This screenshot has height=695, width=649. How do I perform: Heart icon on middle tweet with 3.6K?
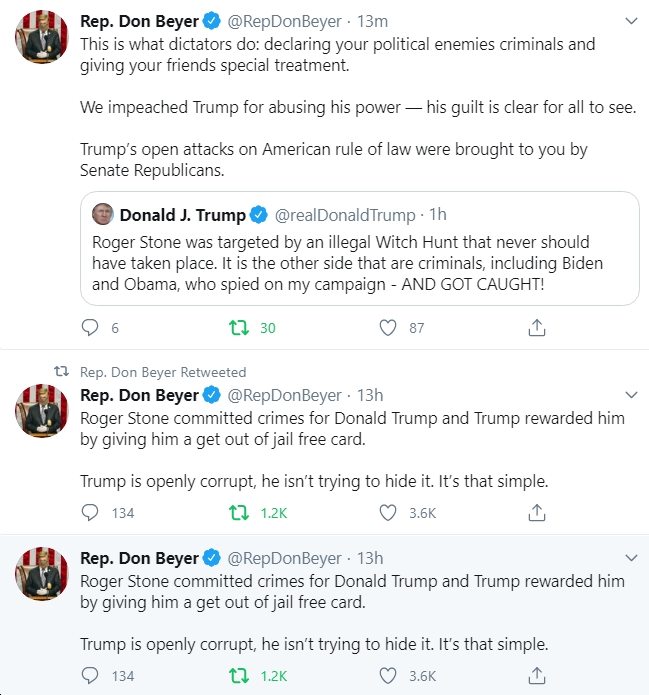pos(388,513)
